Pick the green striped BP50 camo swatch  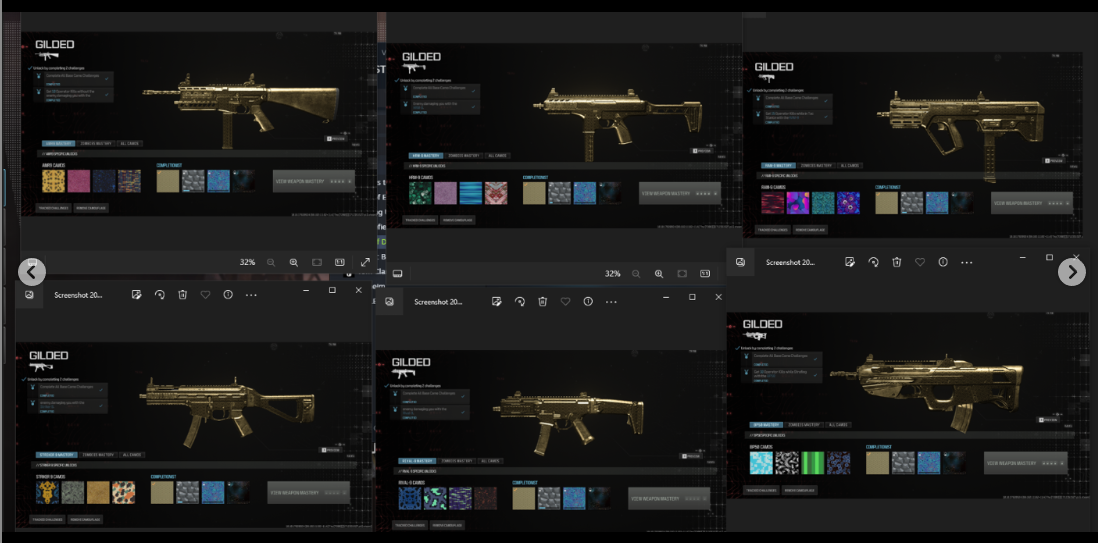click(812, 462)
